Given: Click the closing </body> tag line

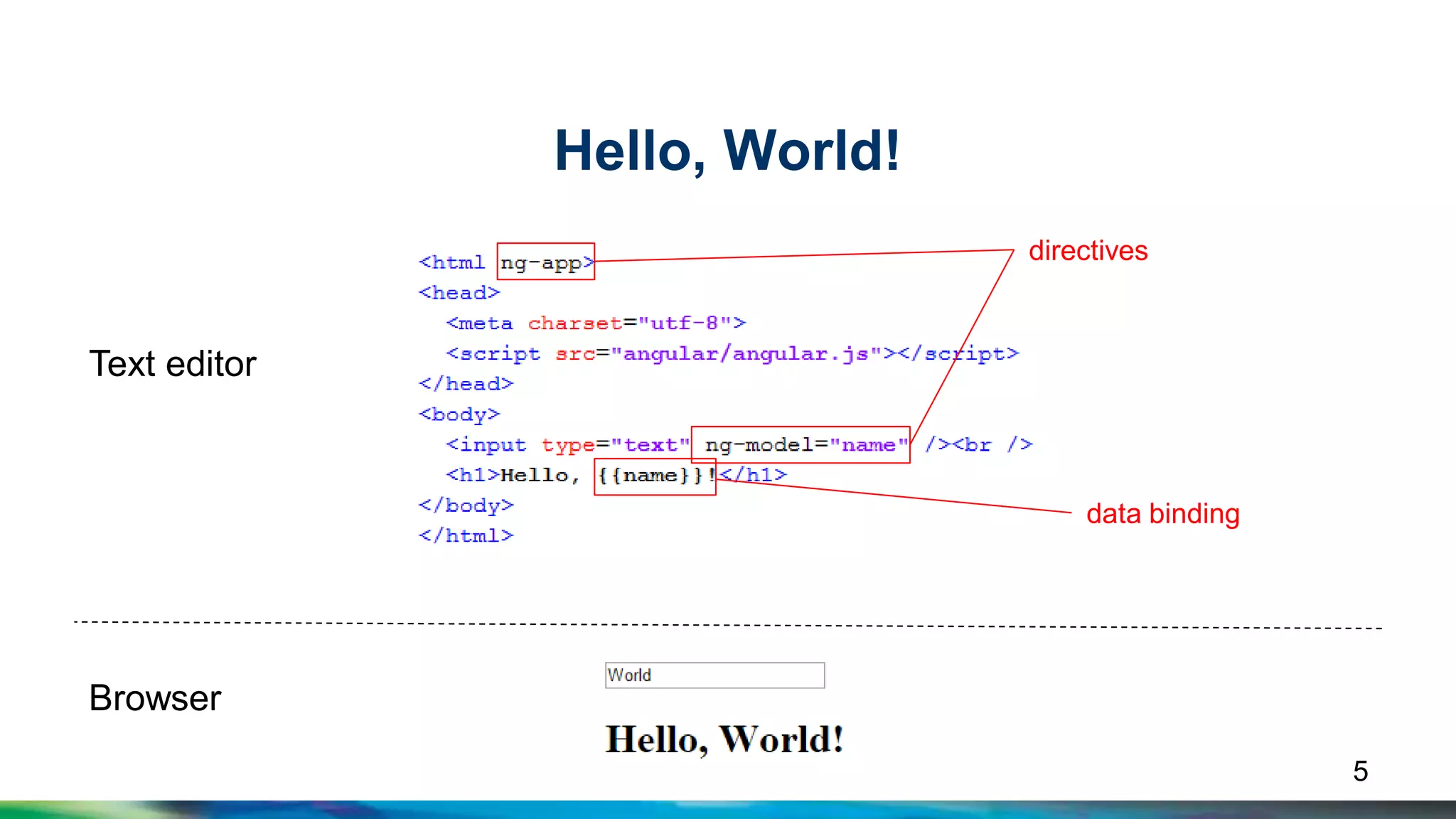Looking at the screenshot, I should [466, 505].
